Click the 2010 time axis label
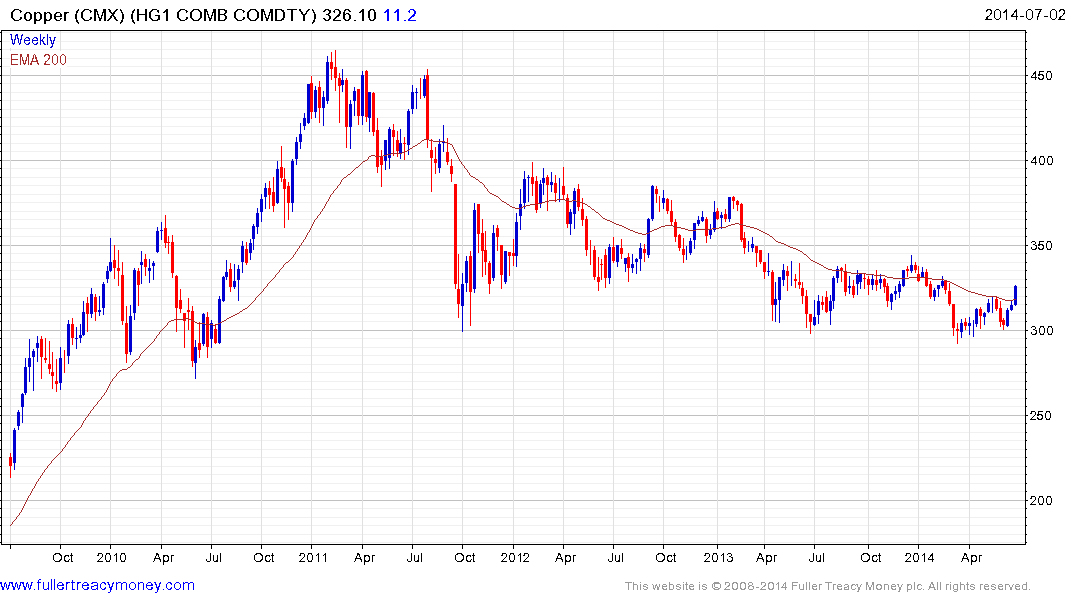The height and width of the screenshot is (600, 1075). [111, 557]
